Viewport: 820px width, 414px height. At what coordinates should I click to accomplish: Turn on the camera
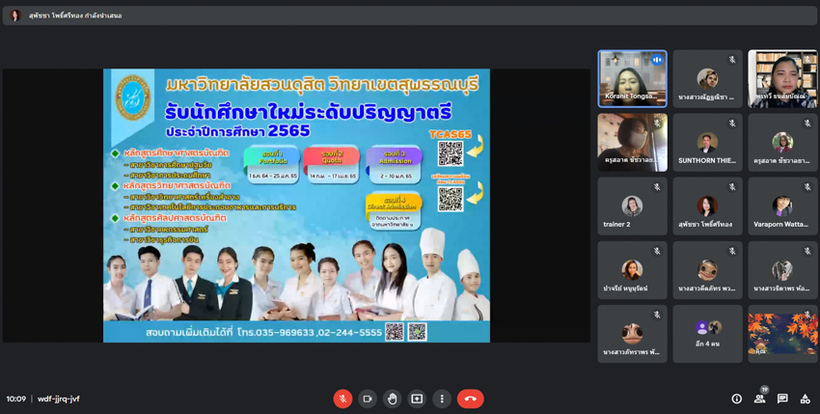pos(367,399)
